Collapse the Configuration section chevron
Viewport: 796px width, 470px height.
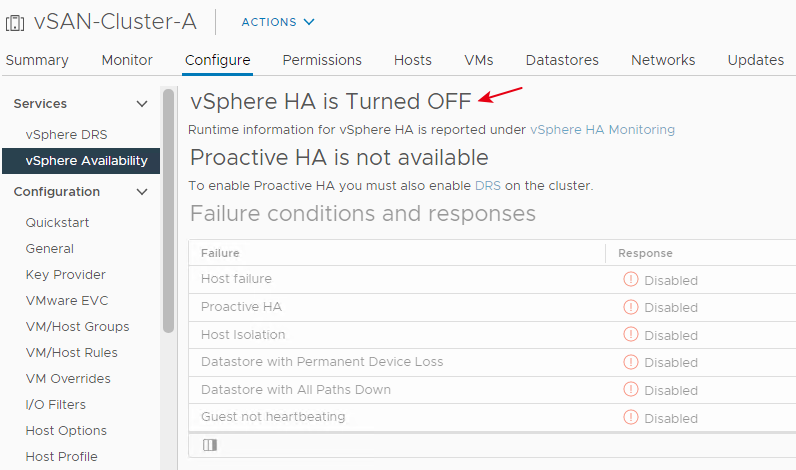pos(142,192)
